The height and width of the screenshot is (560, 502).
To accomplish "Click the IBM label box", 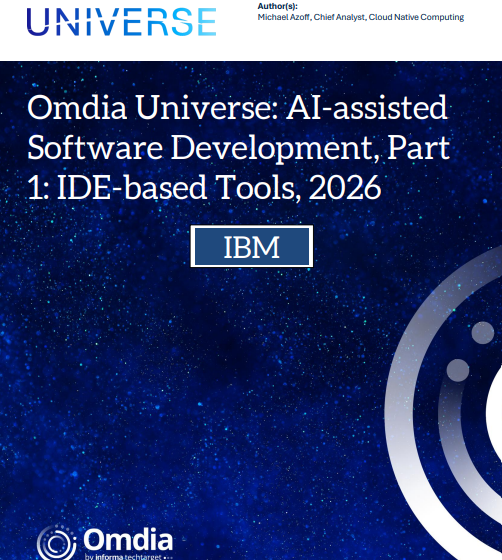I will click(x=252, y=246).
